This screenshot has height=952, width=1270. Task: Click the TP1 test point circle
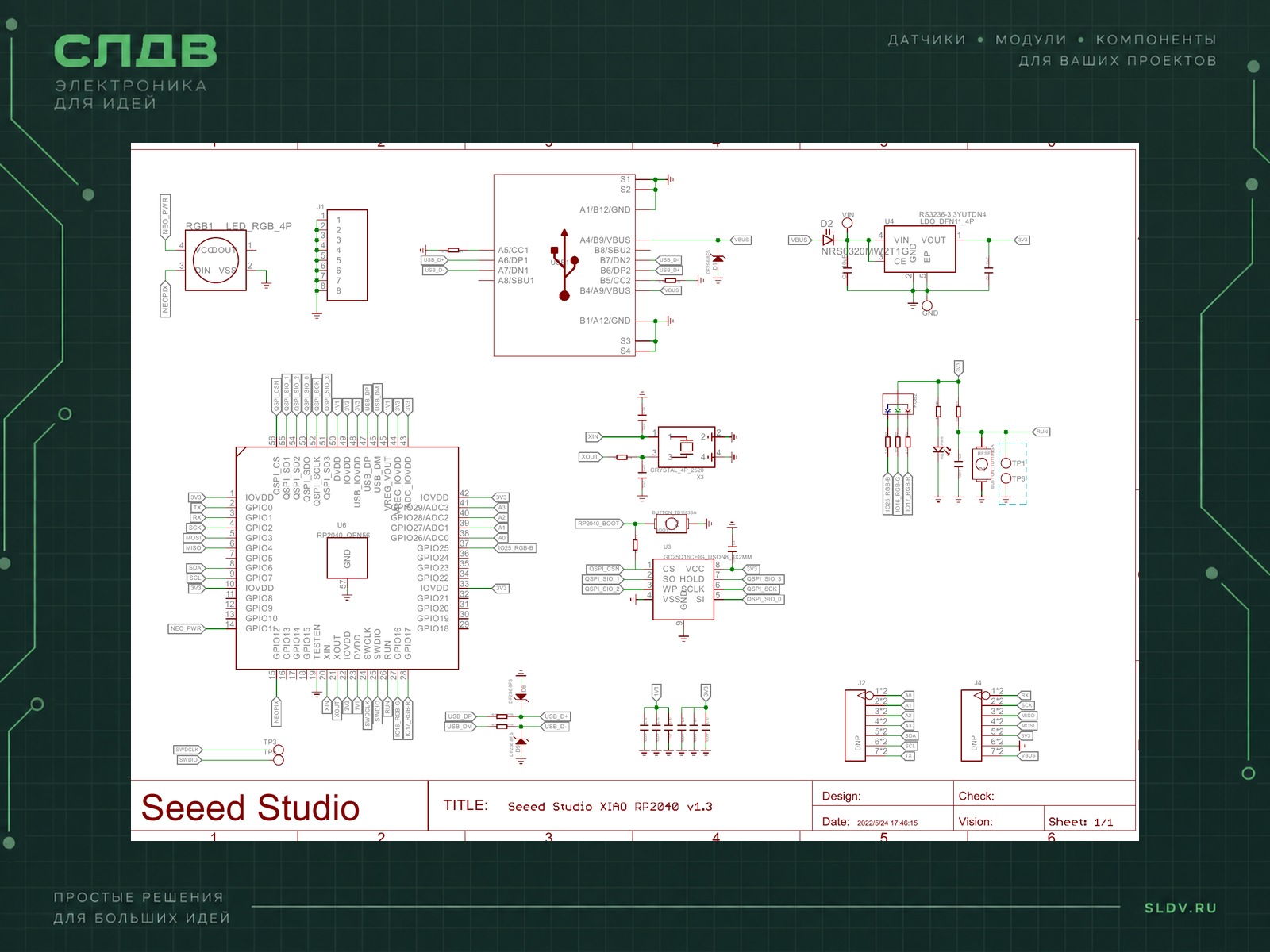(x=1006, y=463)
